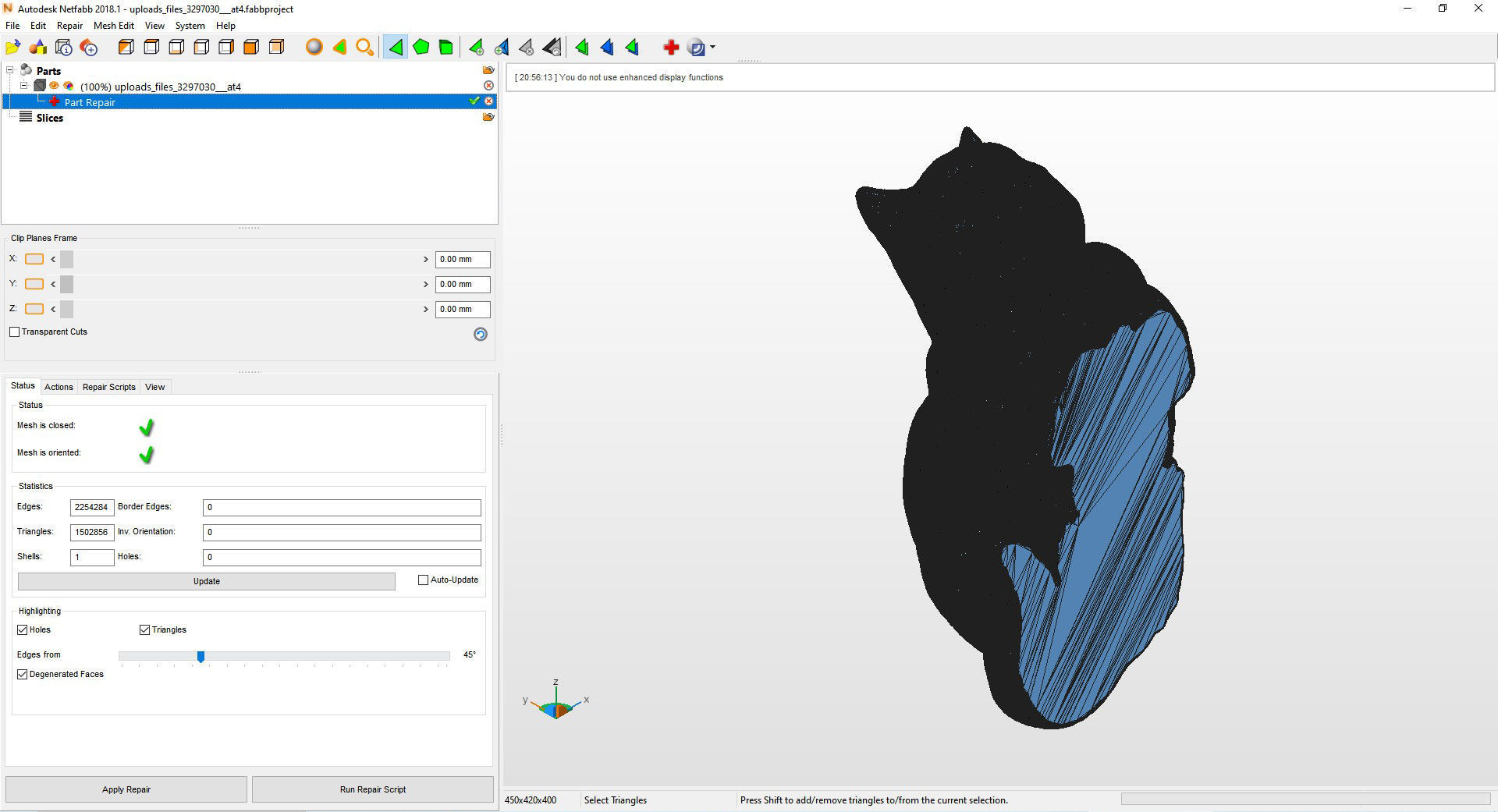Screen dimensions: 1498x812
Task: Toggle the X clip plane orange button
Action: click(x=34, y=259)
